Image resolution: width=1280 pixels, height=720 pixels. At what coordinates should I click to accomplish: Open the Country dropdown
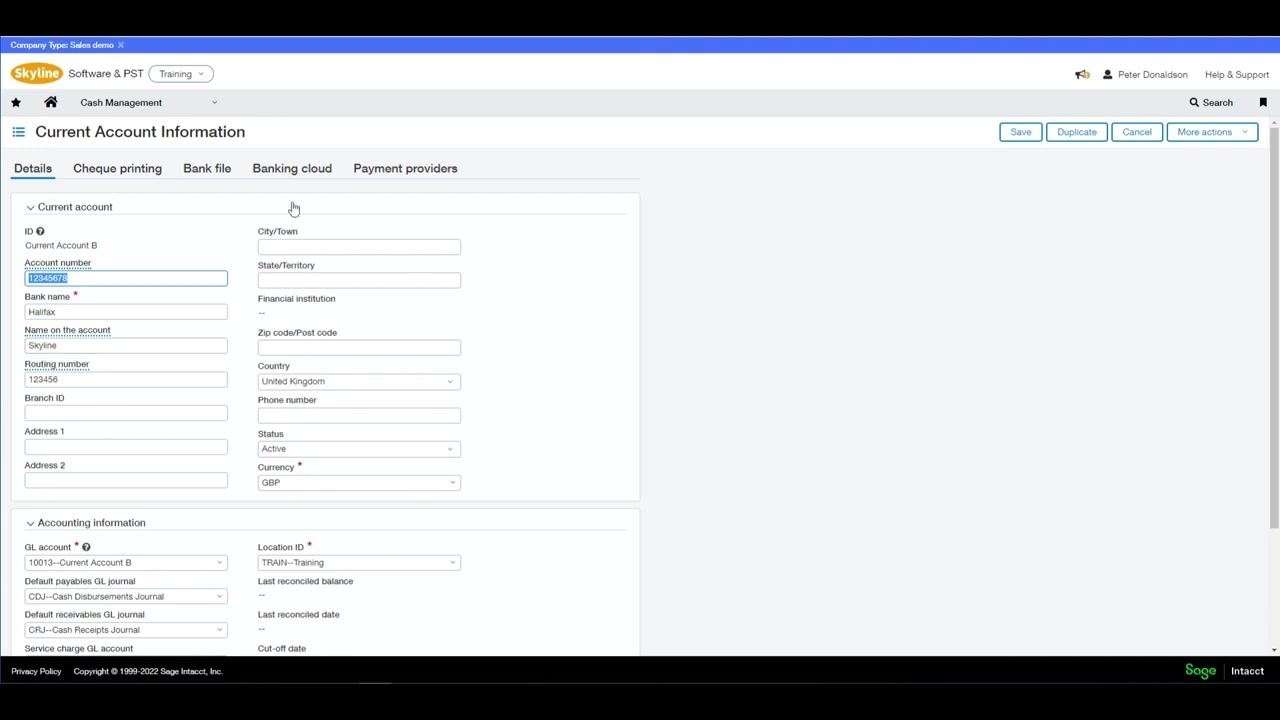pos(359,381)
